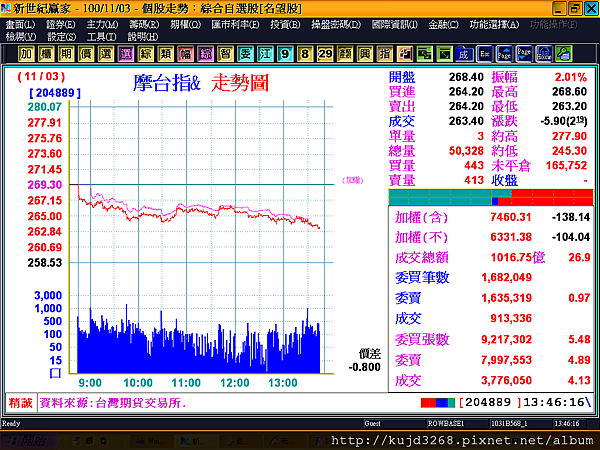Image resolution: width=600 pixels, height=450 pixels.
Task: Click the 智 toolbar icon
Action: pyautogui.click(x=225, y=54)
